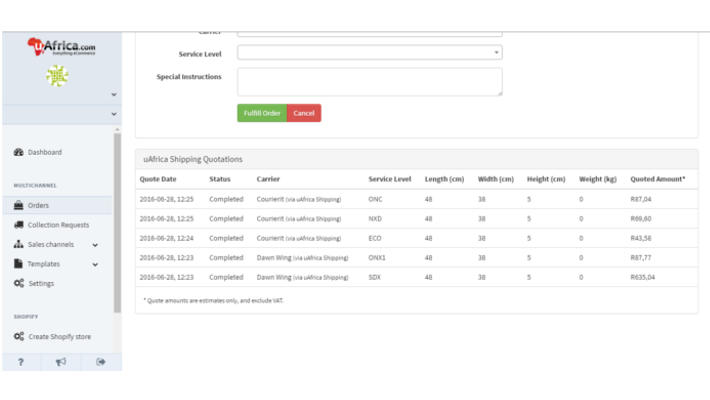This screenshot has width=710, height=400.
Task: Click the uAfrica.com logo
Action: pos(62,46)
